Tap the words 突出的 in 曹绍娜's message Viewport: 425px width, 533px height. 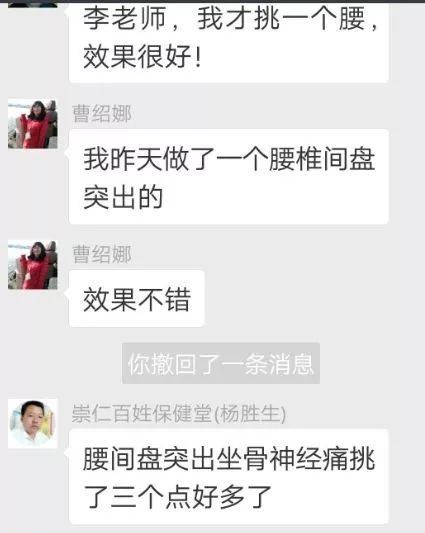pyautogui.click(x=123, y=197)
